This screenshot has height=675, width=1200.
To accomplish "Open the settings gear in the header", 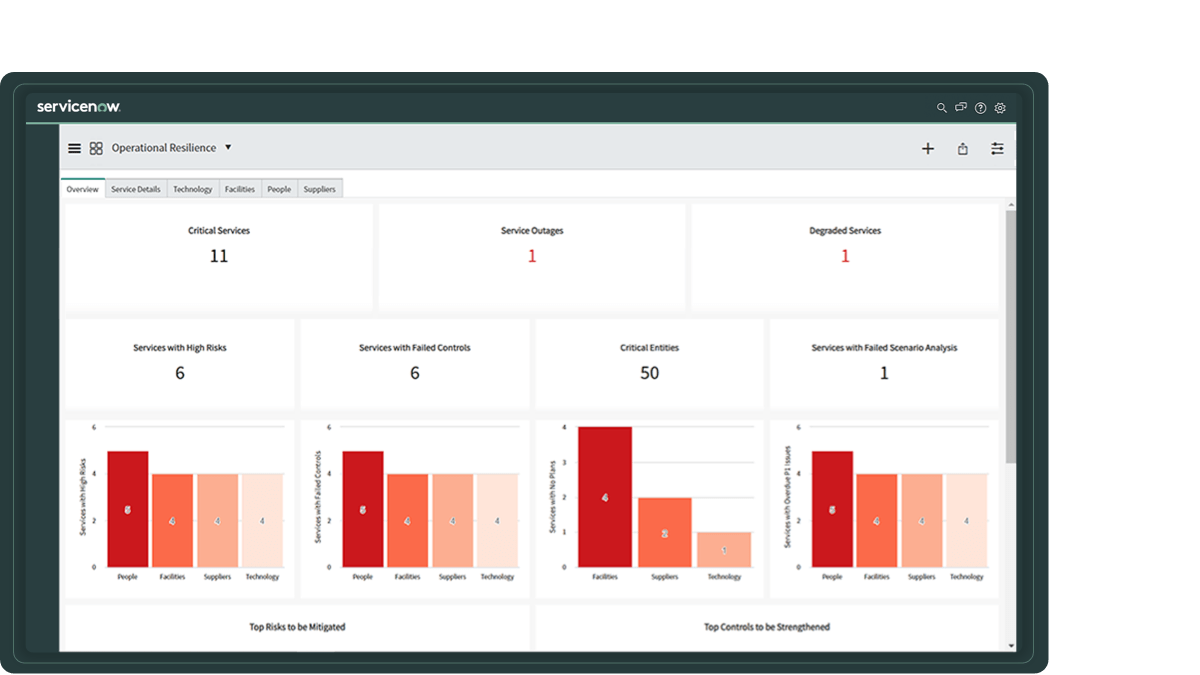I will click(1000, 107).
